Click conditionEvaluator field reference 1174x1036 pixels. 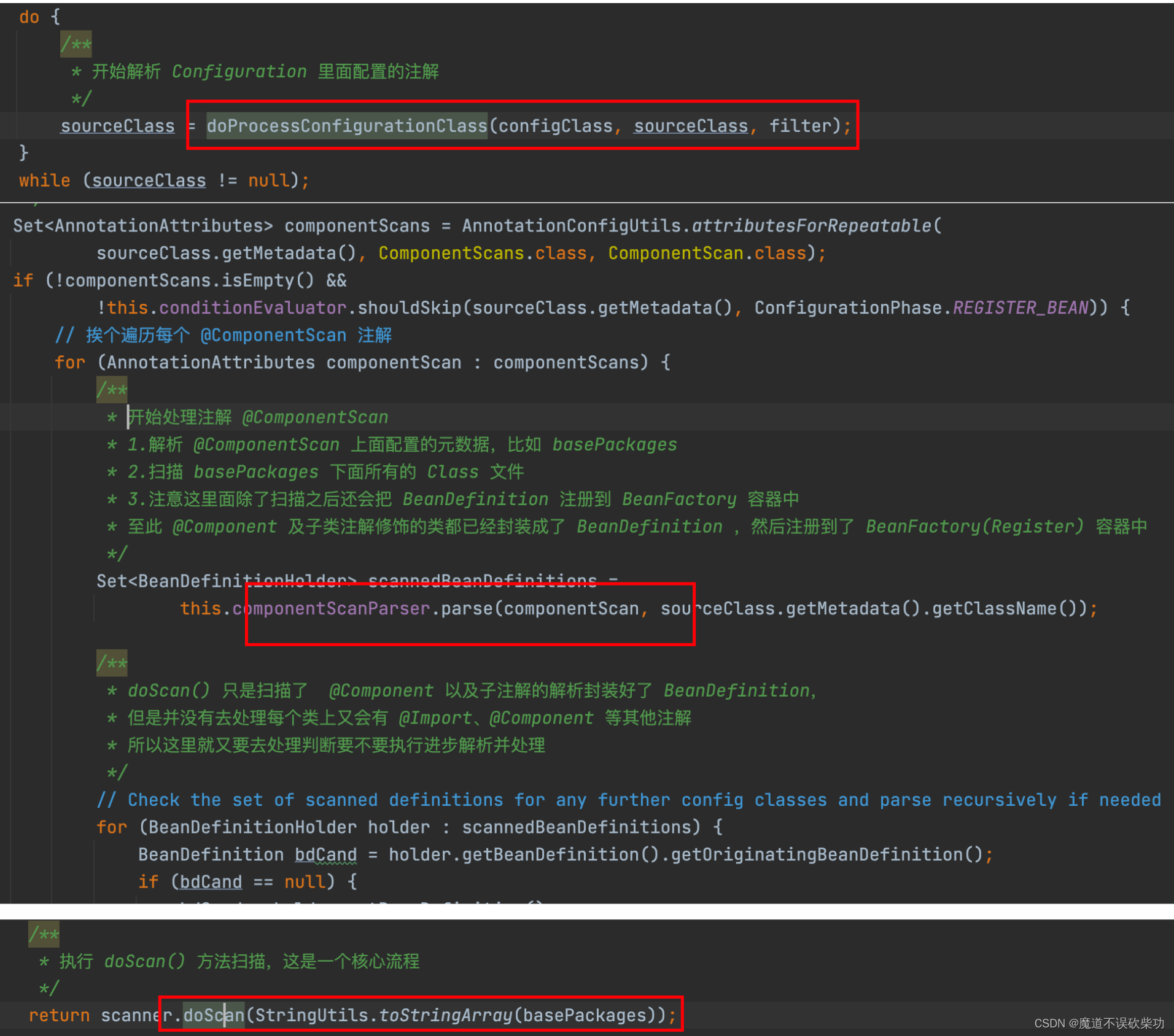coord(253,307)
